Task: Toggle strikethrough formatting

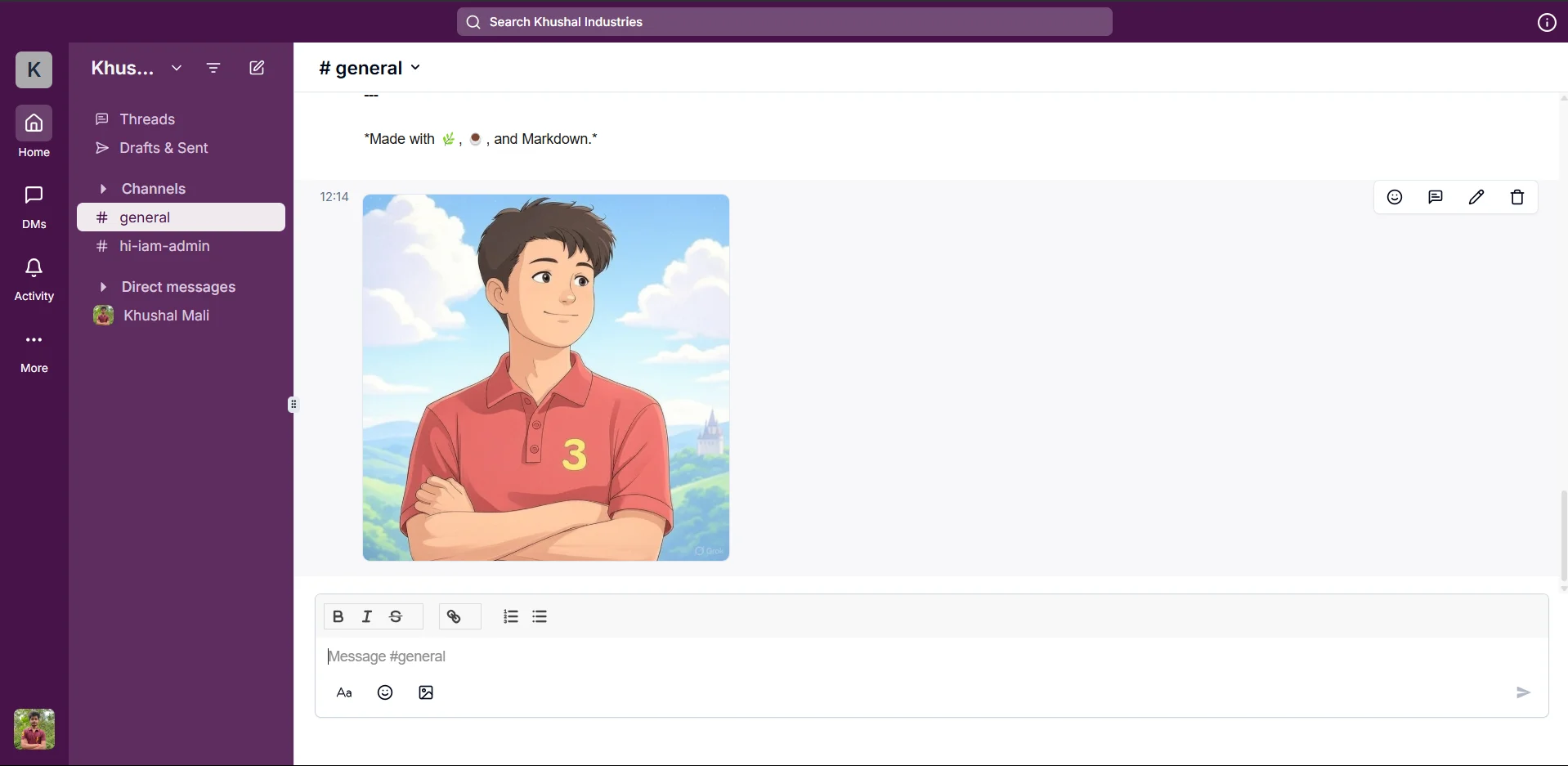Action: pyautogui.click(x=396, y=617)
